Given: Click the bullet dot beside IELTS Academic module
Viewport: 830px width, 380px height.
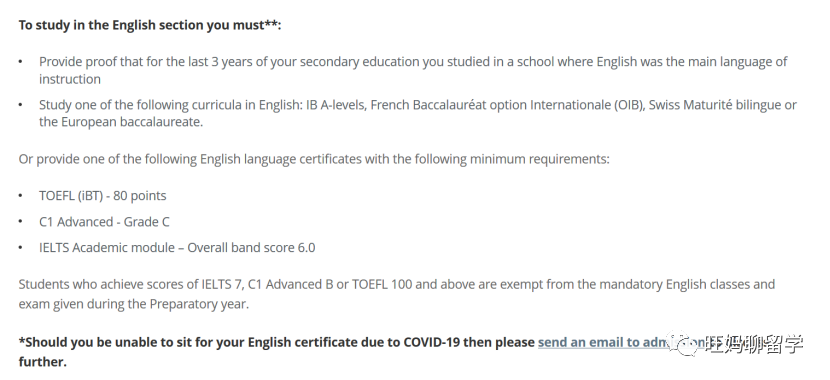Looking at the screenshot, I should [x=21, y=248].
